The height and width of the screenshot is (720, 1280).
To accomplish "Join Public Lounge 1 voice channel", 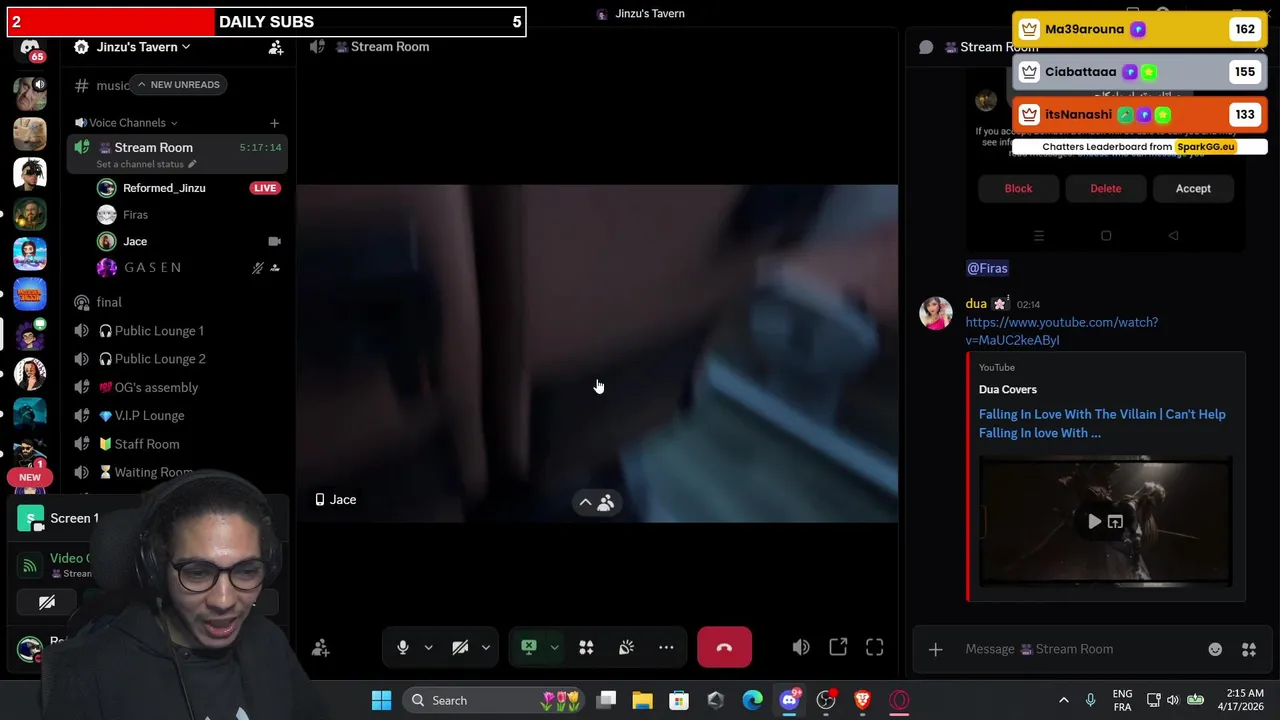I will (159, 331).
